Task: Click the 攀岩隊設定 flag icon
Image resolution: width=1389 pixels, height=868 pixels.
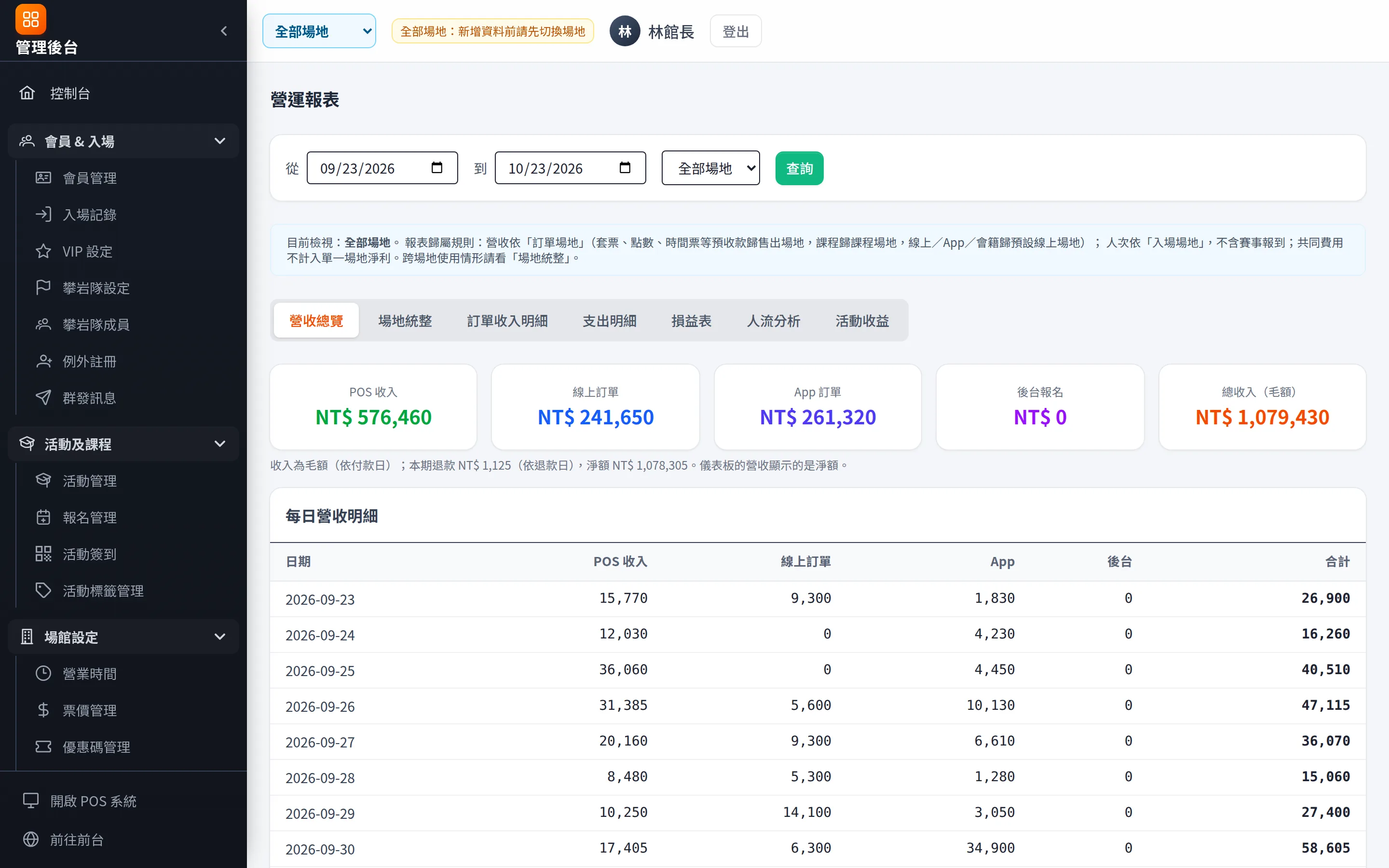Action: (43, 287)
